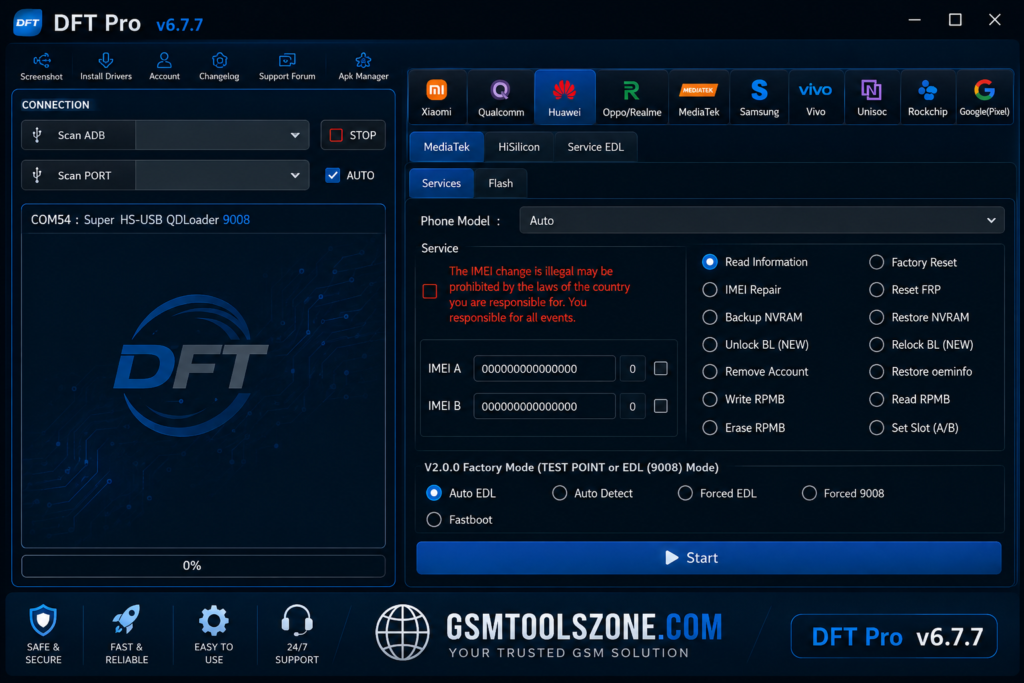The height and width of the screenshot is (683, 1024).
Task: Enable the IMEI A checkbox
Action: (661, 368)
